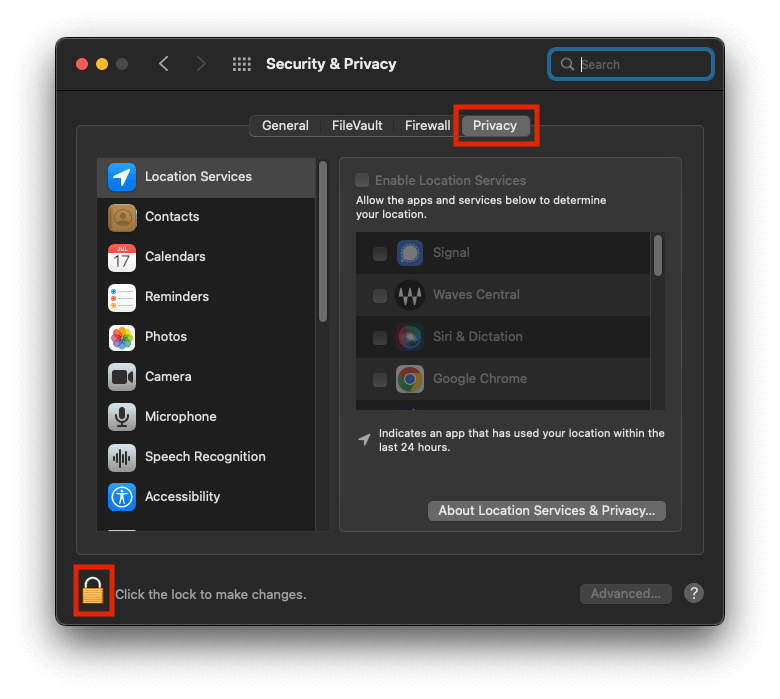Open Reminders privacy category

click(x=176, y=297)
